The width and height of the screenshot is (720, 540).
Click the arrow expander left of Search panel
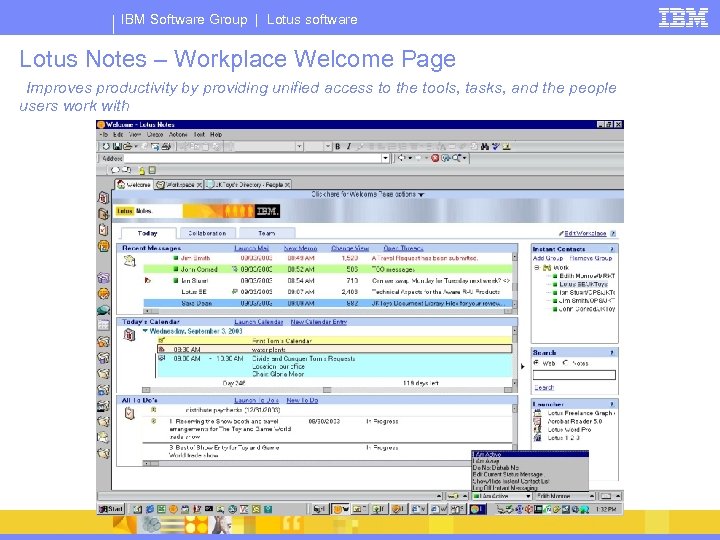click(523, 366)
